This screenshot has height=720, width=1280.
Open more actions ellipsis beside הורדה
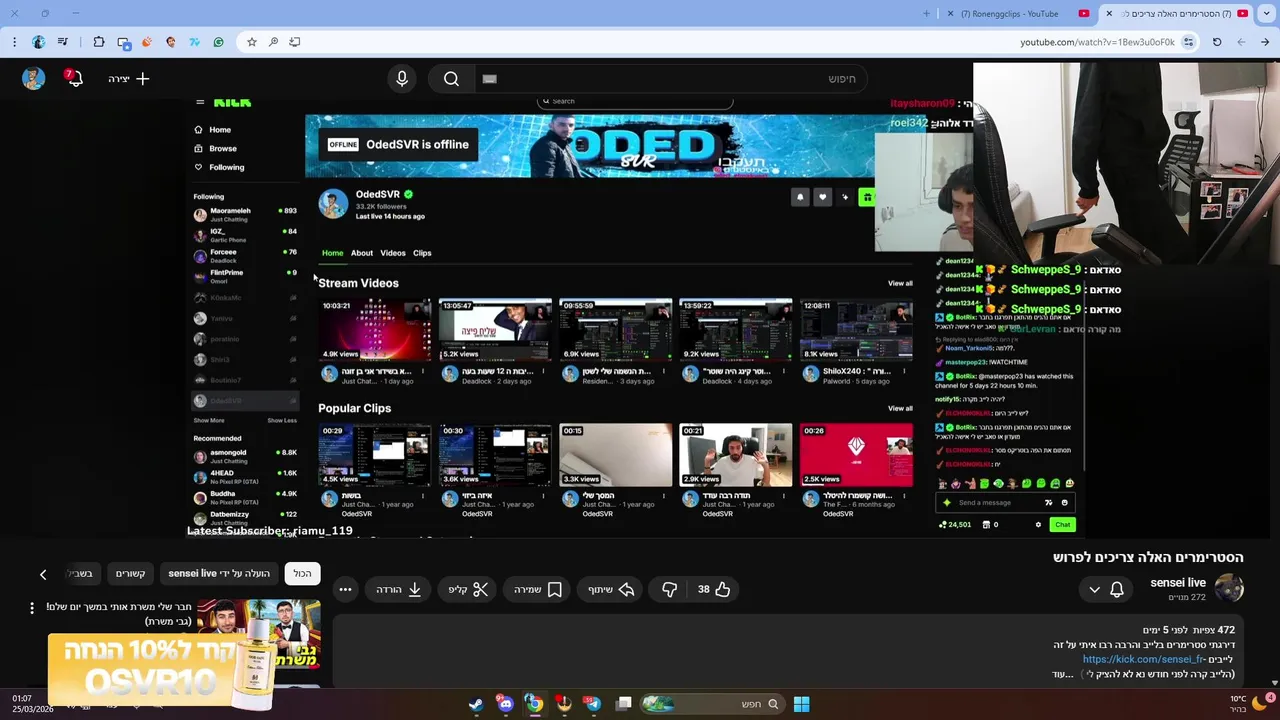tap(345, 590)
